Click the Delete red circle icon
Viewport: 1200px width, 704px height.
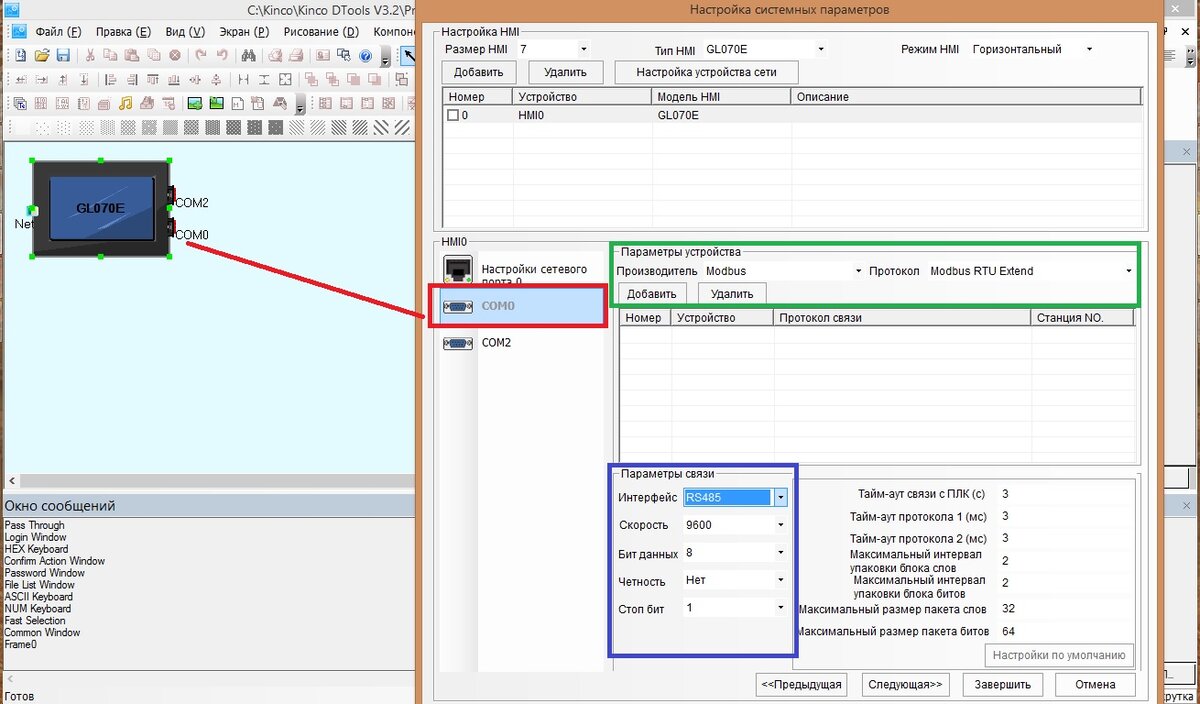pos(175,56)
